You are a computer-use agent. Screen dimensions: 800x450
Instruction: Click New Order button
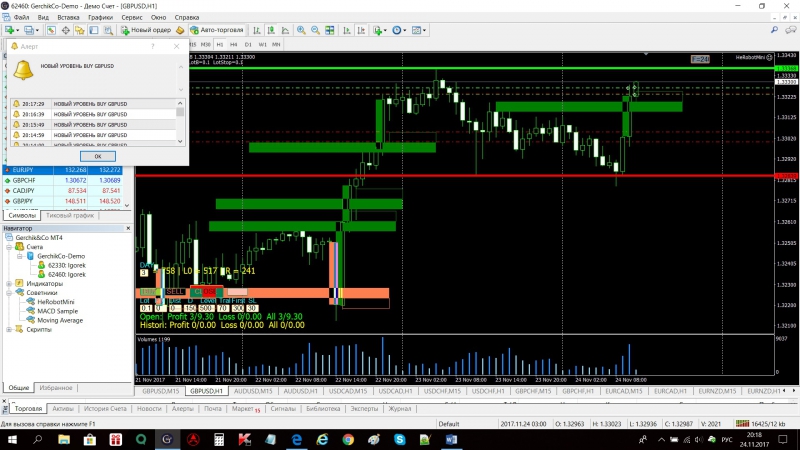tap(146, 30)
